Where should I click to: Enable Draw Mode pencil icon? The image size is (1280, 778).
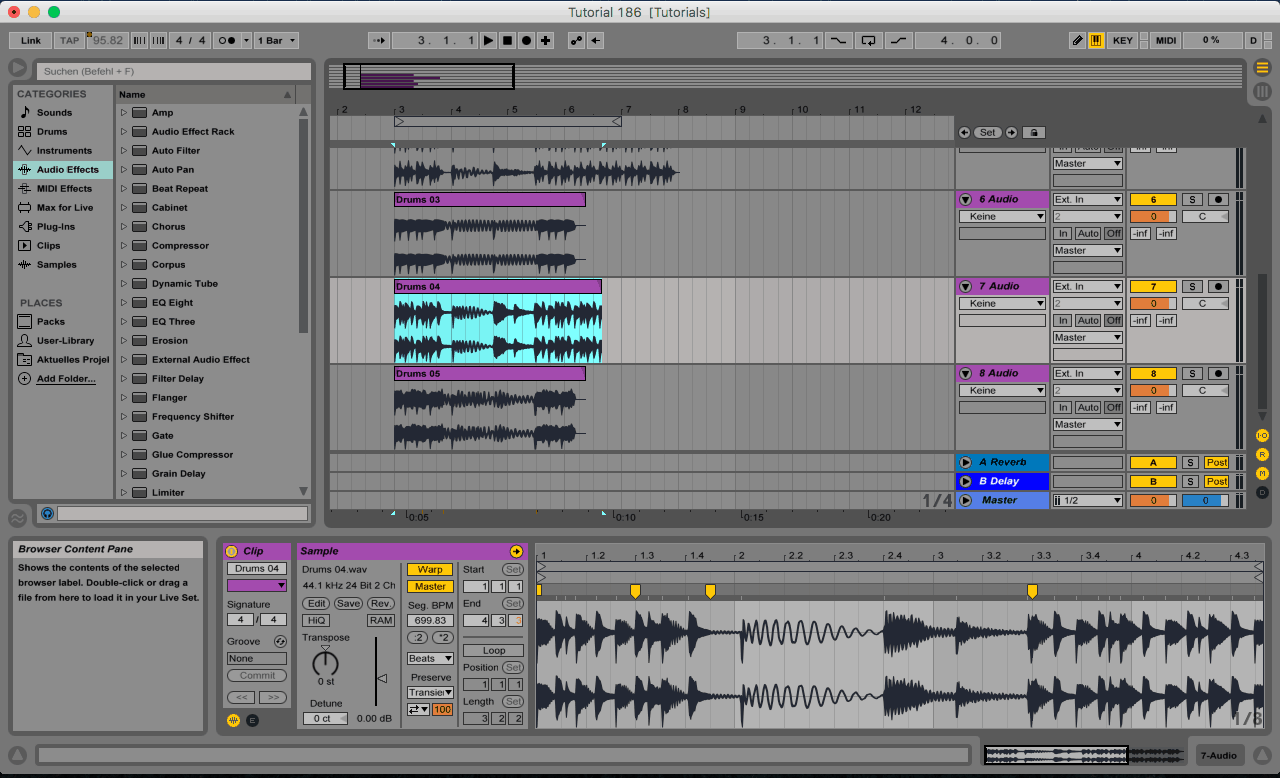pos(1077,41)
